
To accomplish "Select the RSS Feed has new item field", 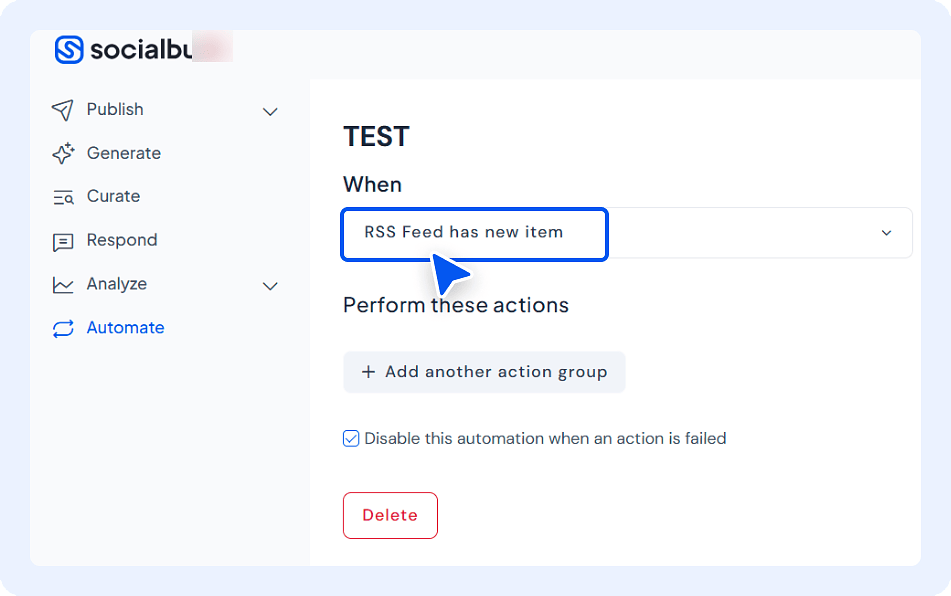I will pyautogui.click(x=474, y=233).
